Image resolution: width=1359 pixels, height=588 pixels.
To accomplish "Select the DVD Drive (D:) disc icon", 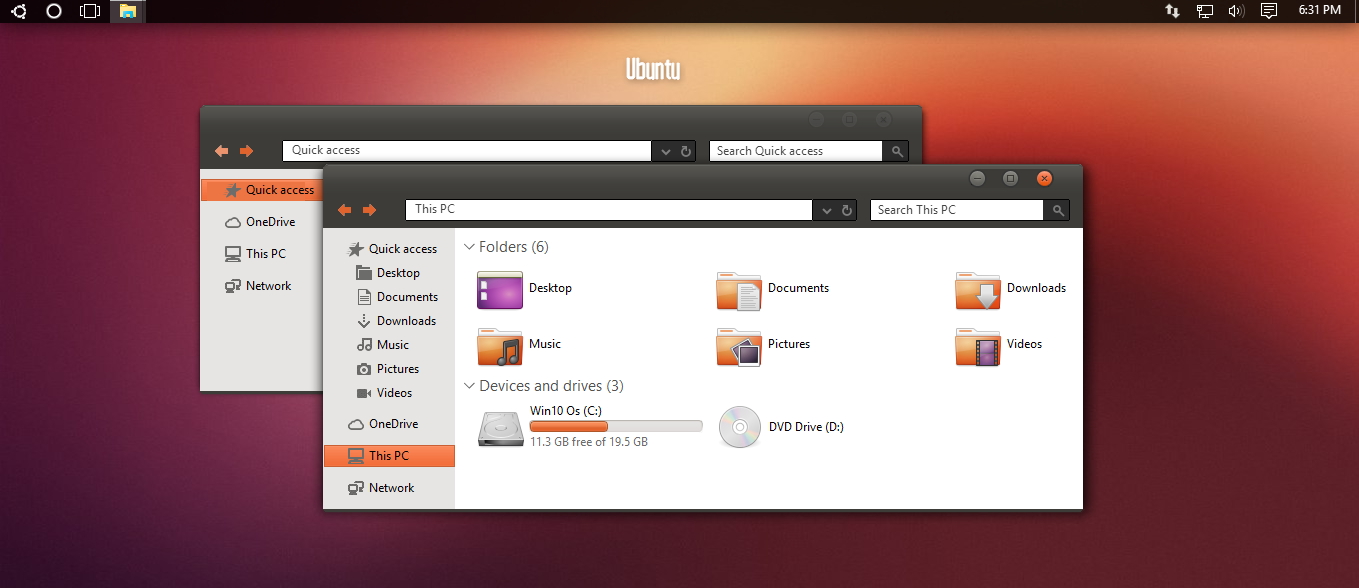I will (x=739, y=427).
